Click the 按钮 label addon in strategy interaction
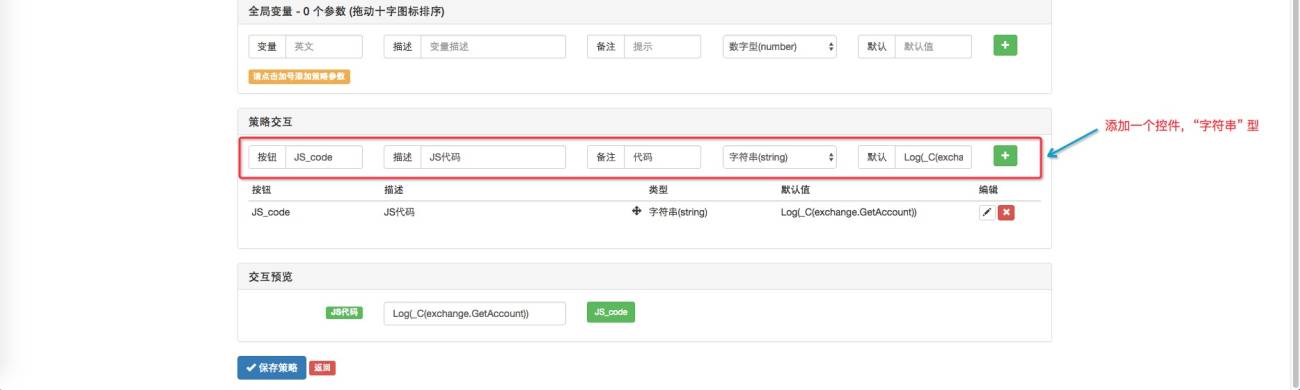 point(267,157)
